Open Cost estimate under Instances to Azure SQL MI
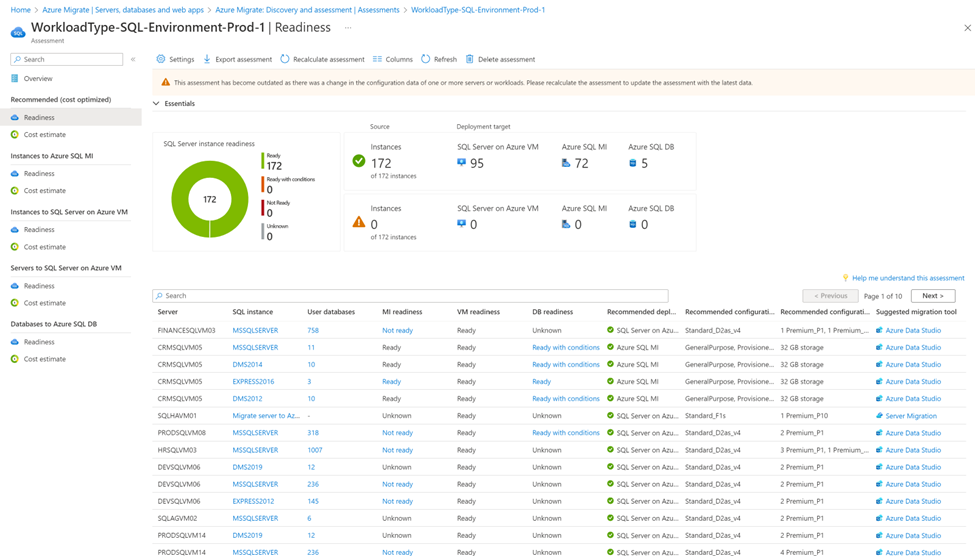The height and width of the screenshot is (556, 975). [x=45, y=190]
